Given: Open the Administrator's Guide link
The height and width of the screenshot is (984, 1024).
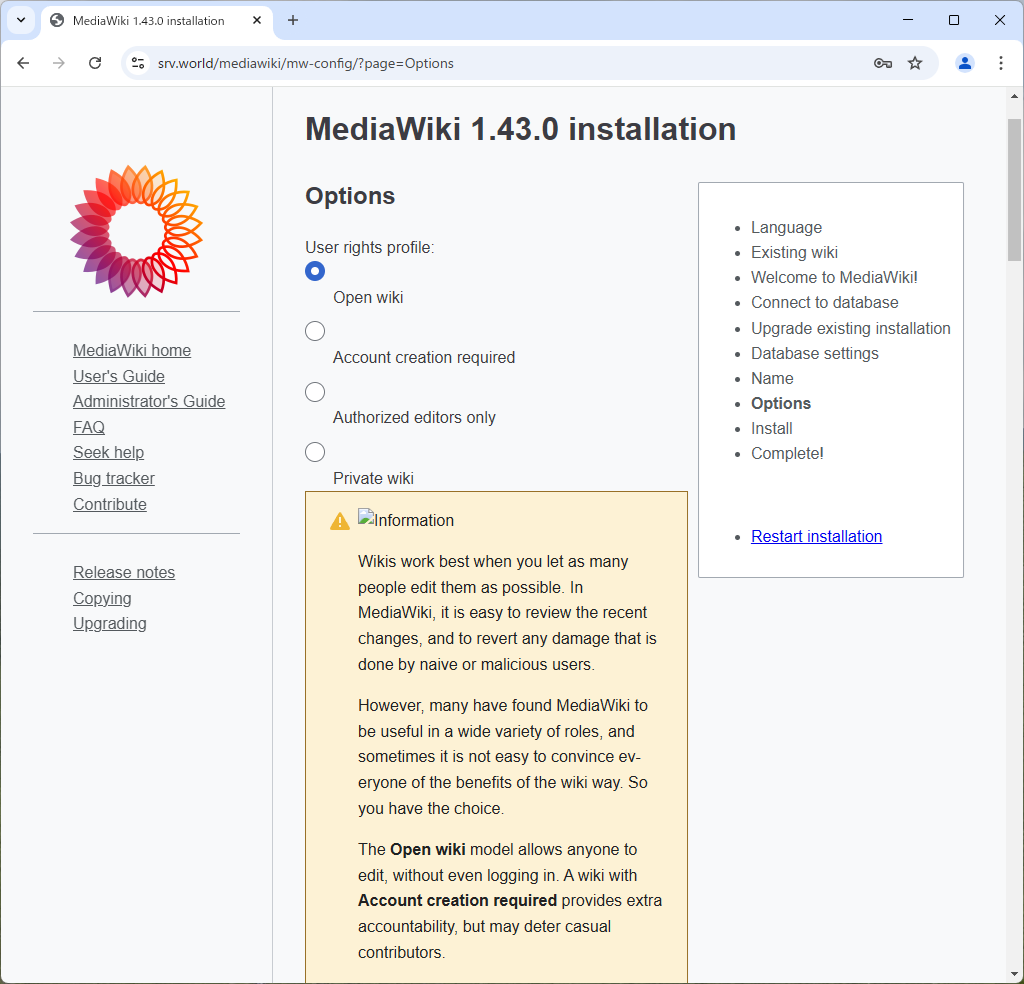Looking at the screenshot, I should (x=149, y=402).
